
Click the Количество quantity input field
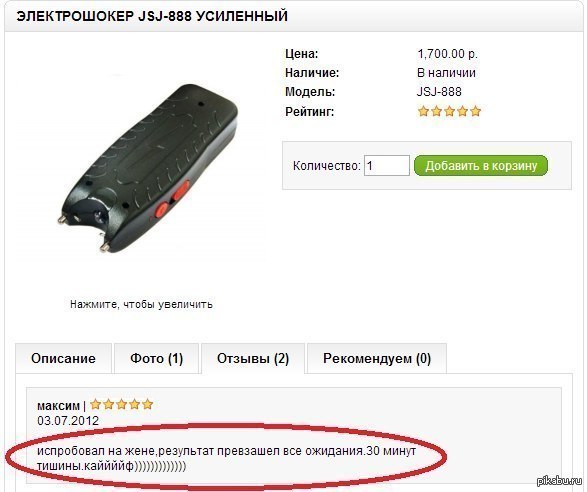387,165
